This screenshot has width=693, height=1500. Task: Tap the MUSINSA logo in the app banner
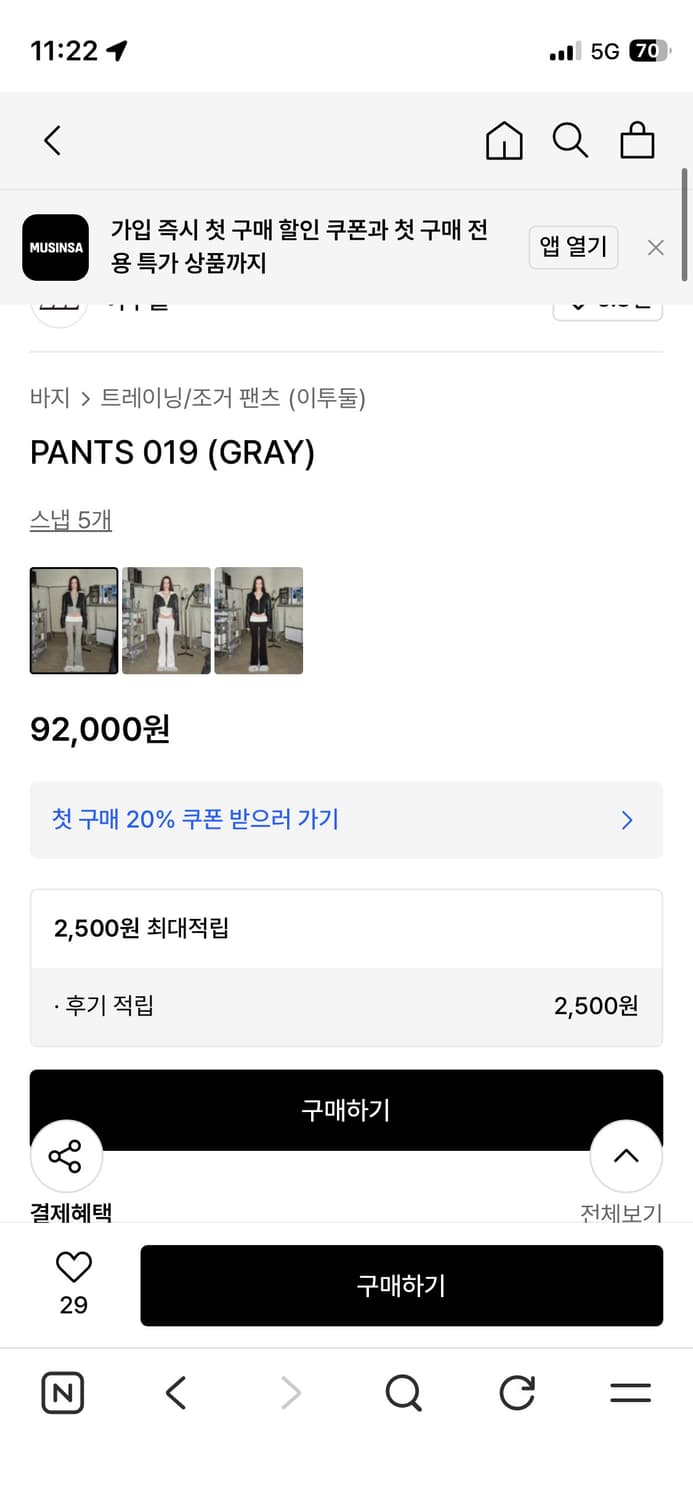tap(55, 247)
